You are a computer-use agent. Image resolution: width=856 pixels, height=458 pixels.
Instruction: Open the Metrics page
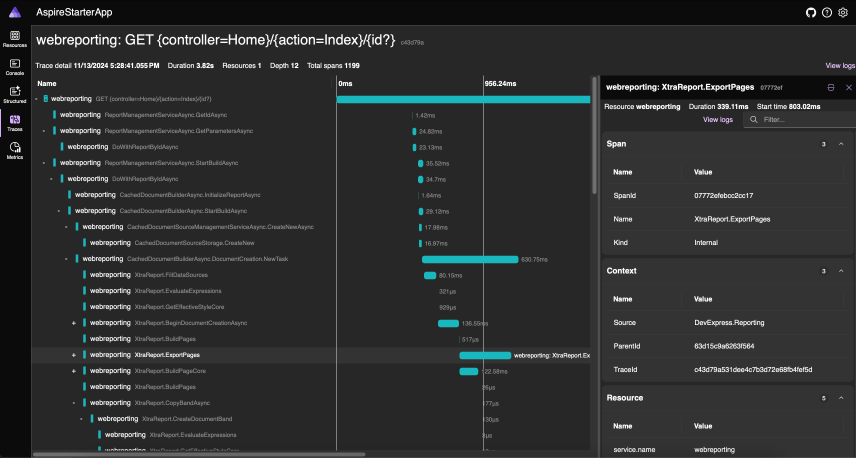coord(14,150)
